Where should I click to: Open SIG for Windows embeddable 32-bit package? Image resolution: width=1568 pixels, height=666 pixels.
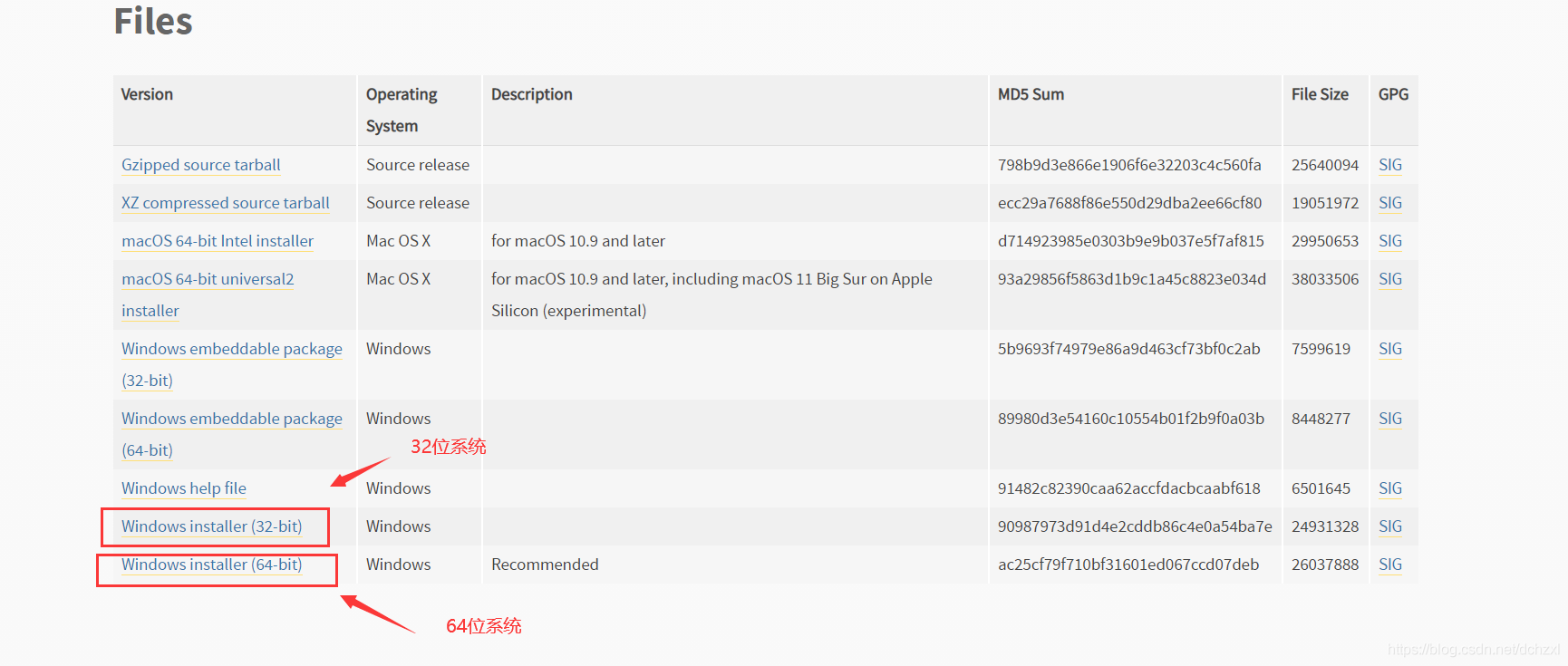pos(1389,349)
